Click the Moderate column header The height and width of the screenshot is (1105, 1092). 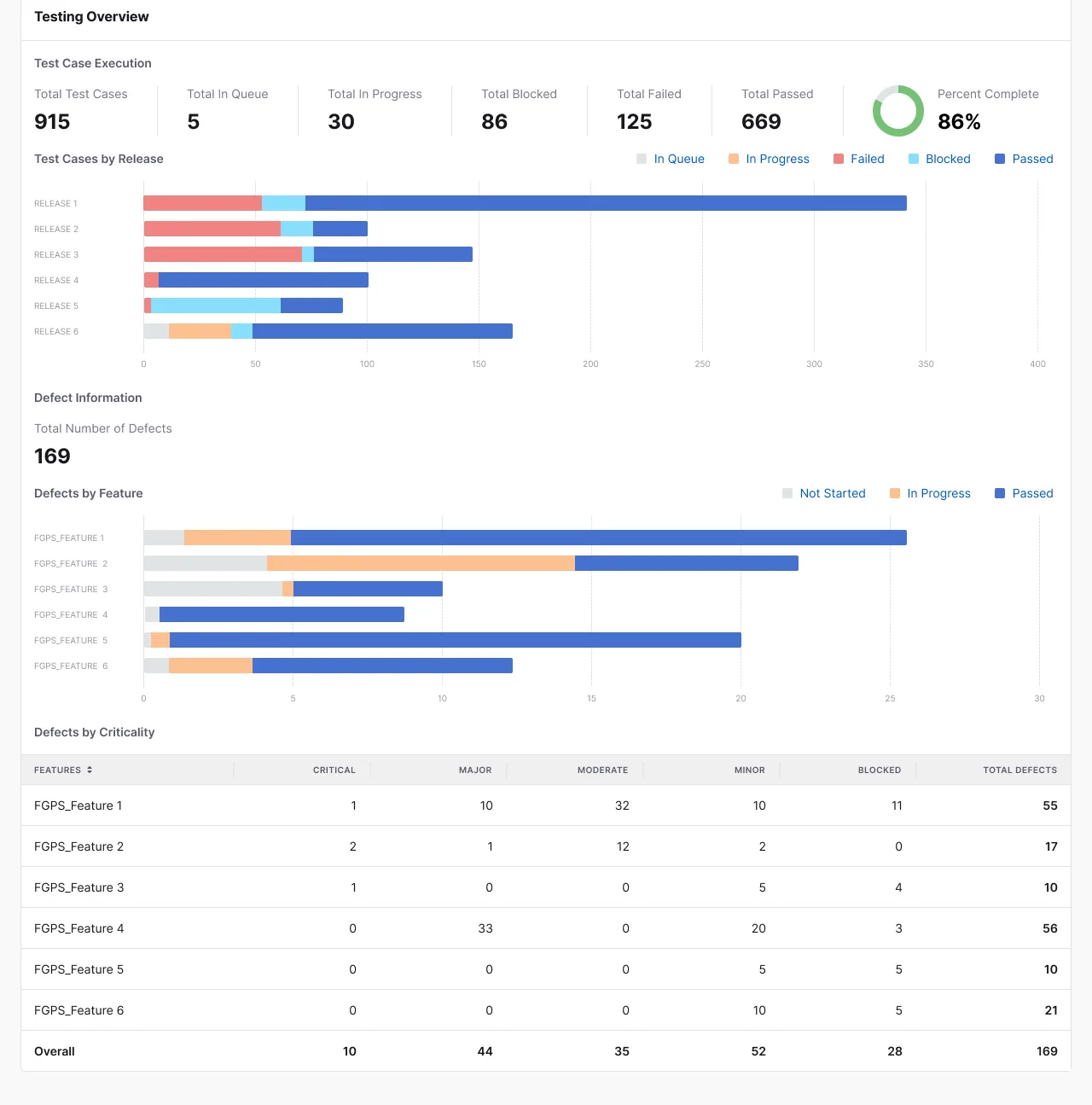point(602,770)
